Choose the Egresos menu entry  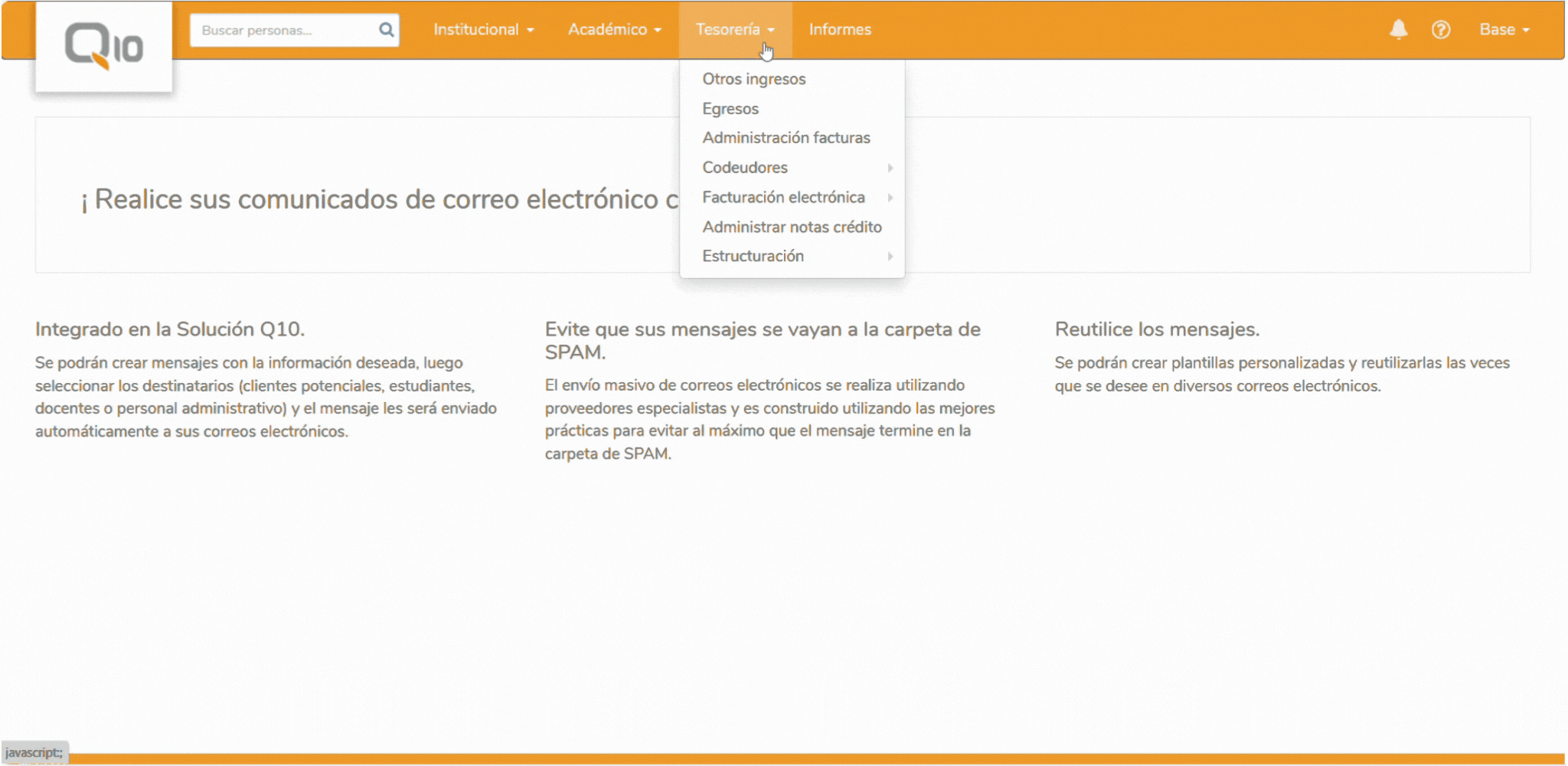(x=730, y=109)
